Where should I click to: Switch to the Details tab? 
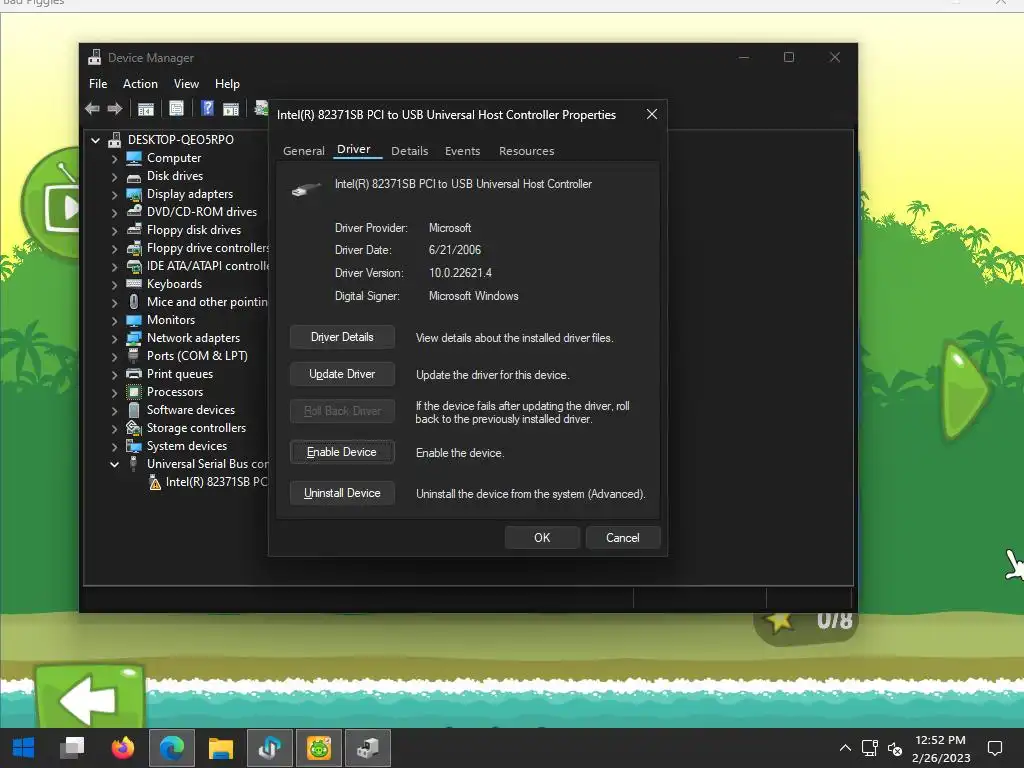click(x=409, y=151)
